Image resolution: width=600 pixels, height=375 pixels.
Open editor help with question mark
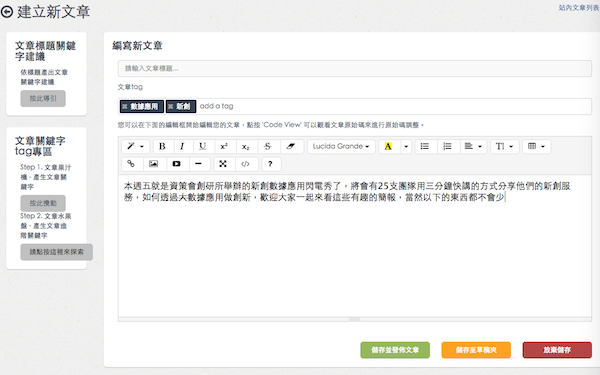[270, 164]
